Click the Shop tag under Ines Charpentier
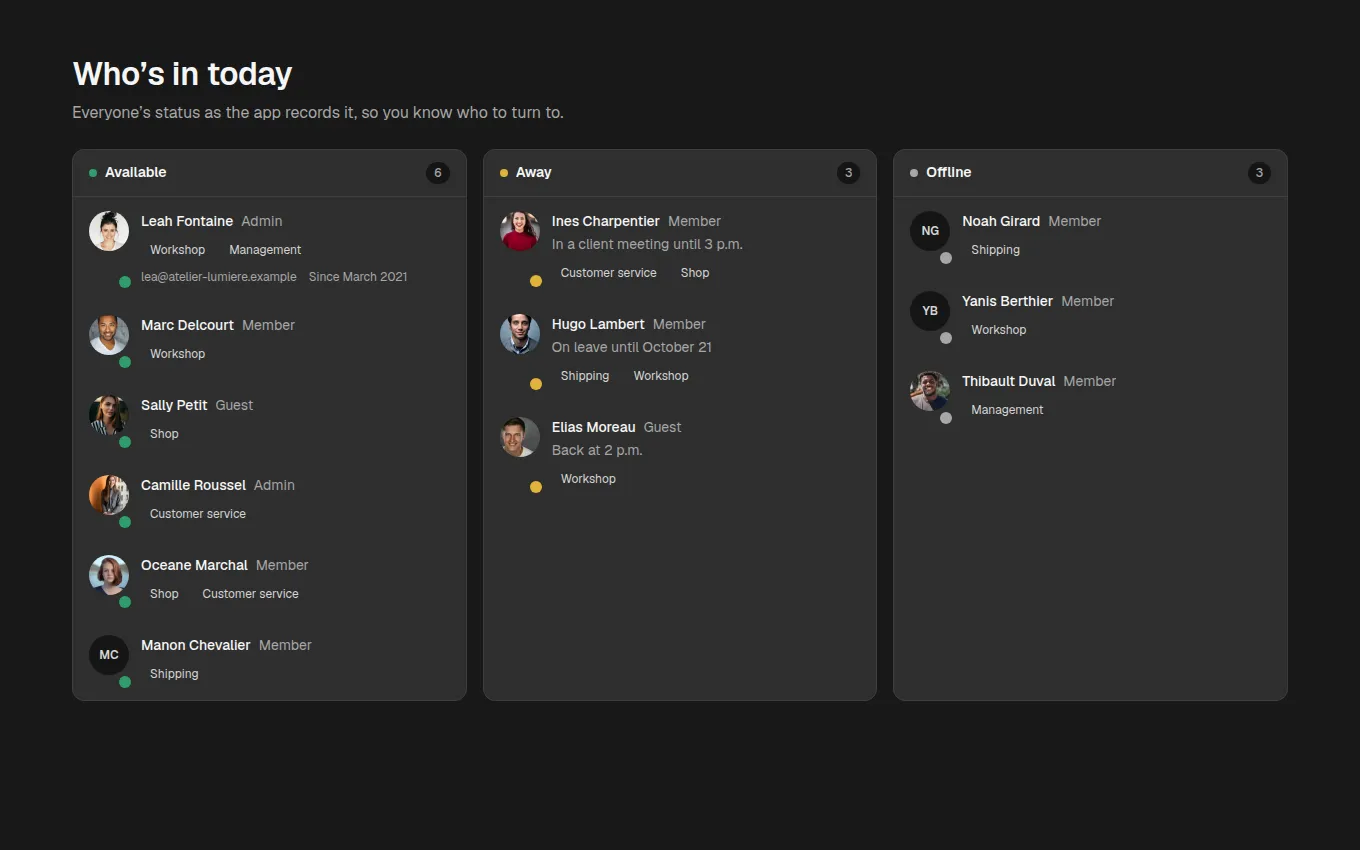 tap(695, 273)
